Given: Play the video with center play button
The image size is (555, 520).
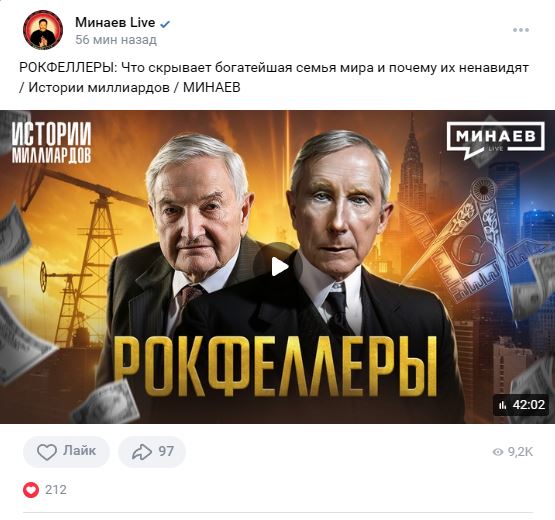Looking at the screenshot, I should [279, 267].
